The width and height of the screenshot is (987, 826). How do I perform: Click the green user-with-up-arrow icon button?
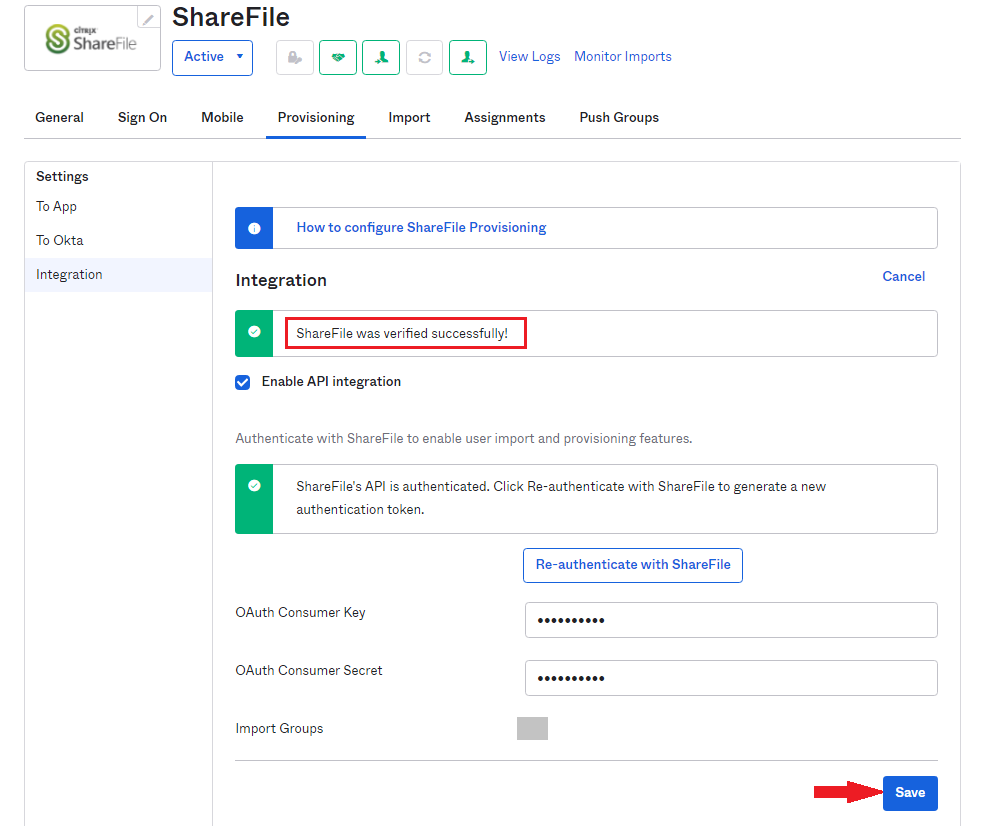pos(381,58)
